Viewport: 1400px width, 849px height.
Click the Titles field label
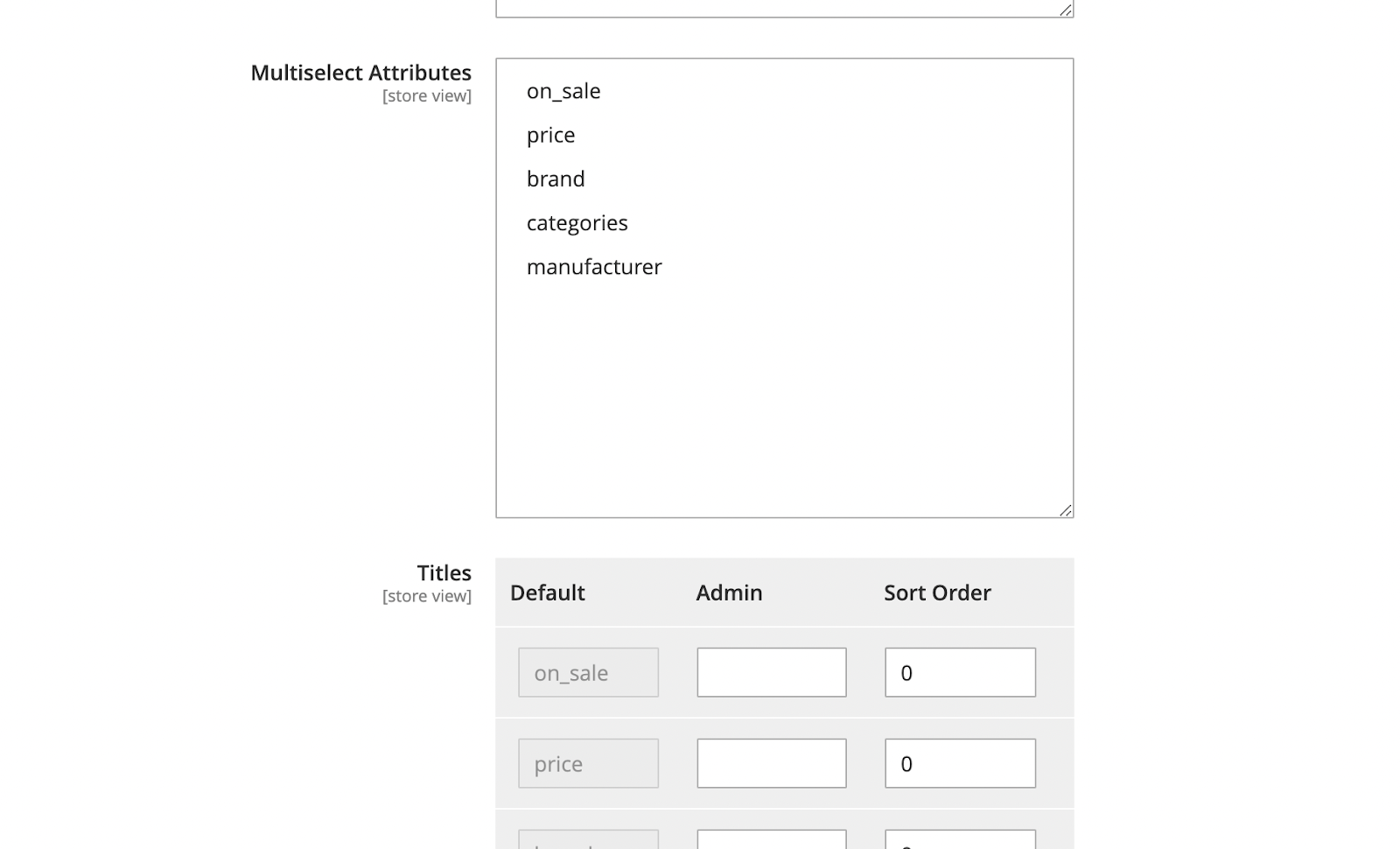tap(444, 573)
